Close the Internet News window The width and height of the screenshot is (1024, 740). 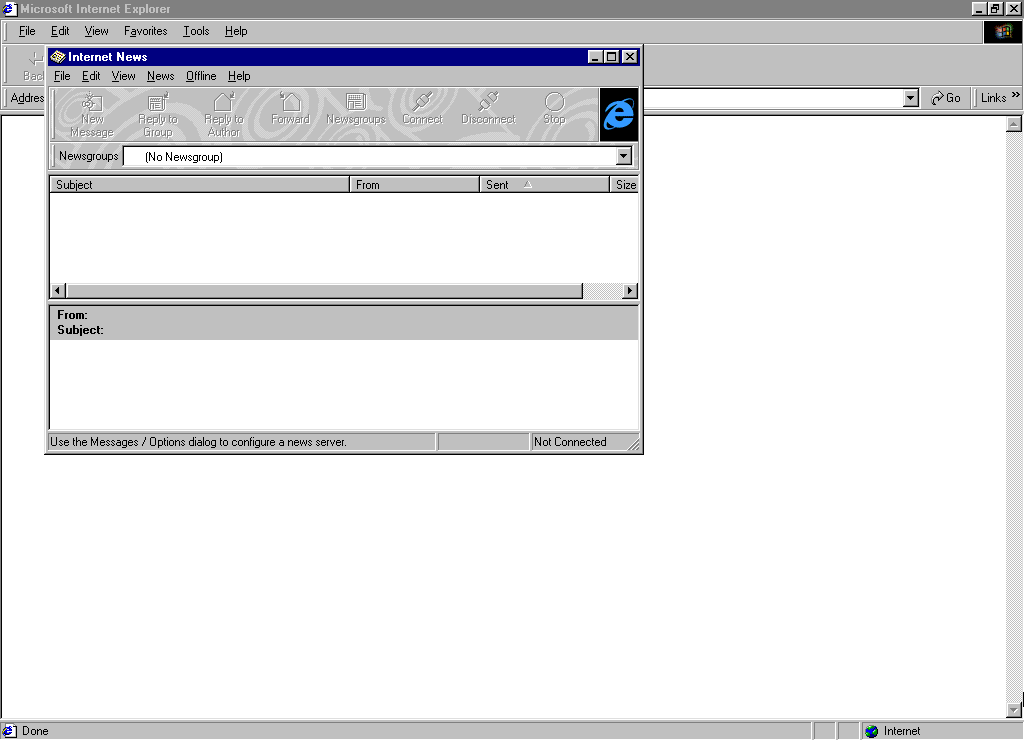[630, 57]
